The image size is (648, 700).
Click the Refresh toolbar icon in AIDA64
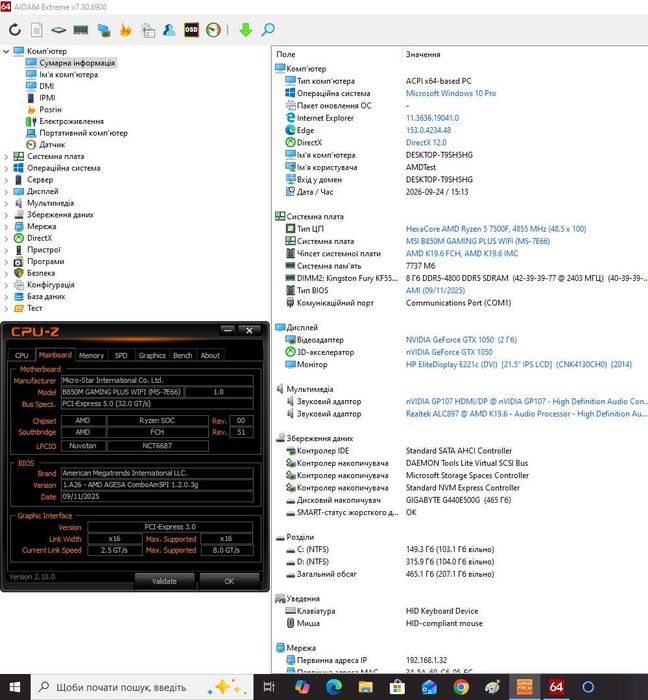[x=15, y=30]
